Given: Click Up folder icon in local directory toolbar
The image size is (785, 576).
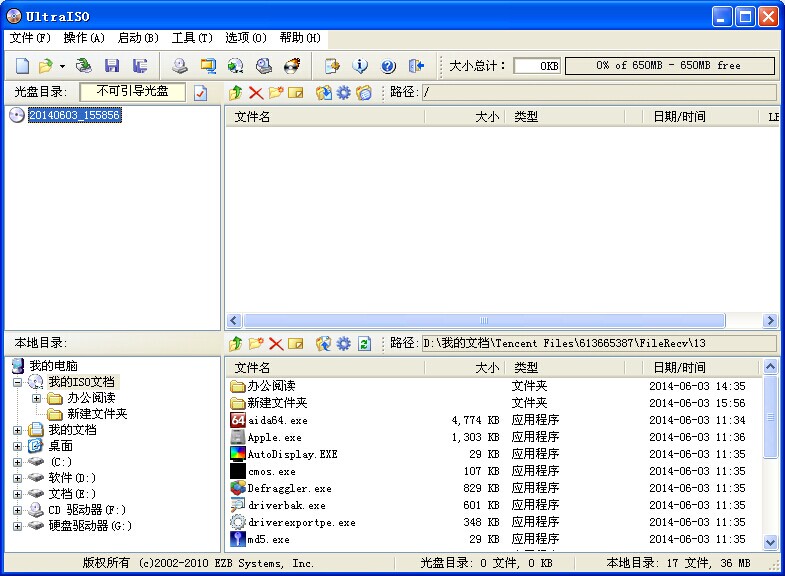Looking at the screenshot, I should tap(235, 343).
